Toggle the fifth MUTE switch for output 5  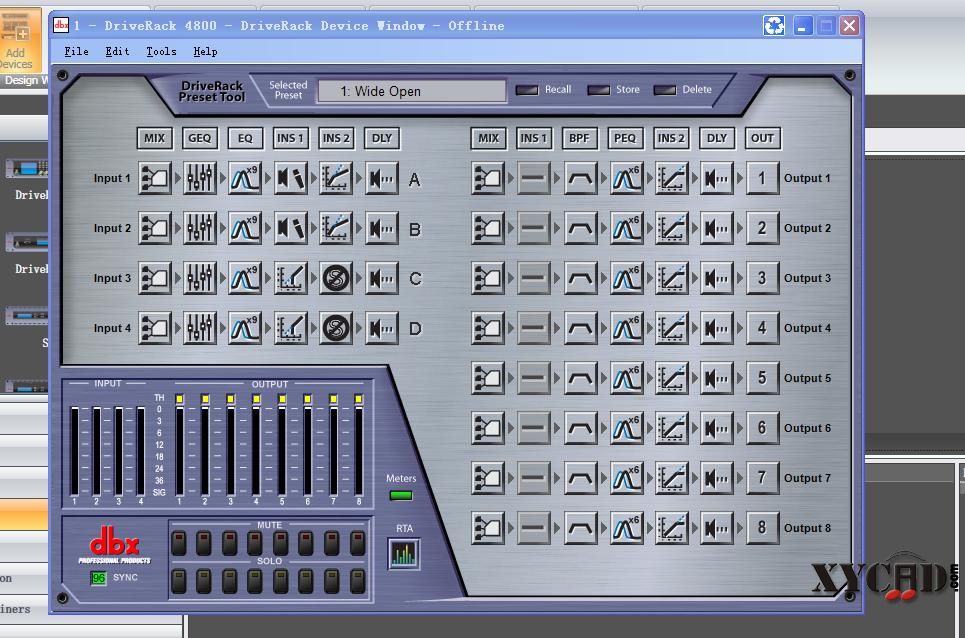(281, 544)
